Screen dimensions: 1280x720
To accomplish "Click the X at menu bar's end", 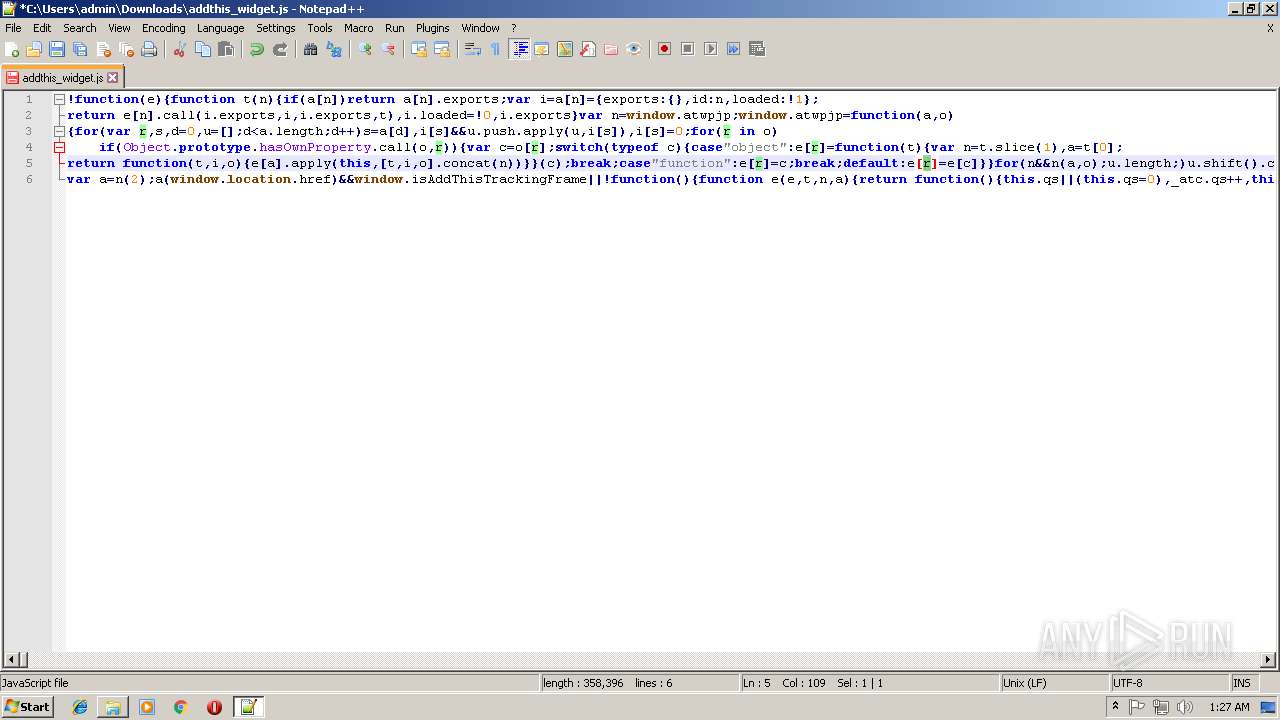I will coord(1270,28).
